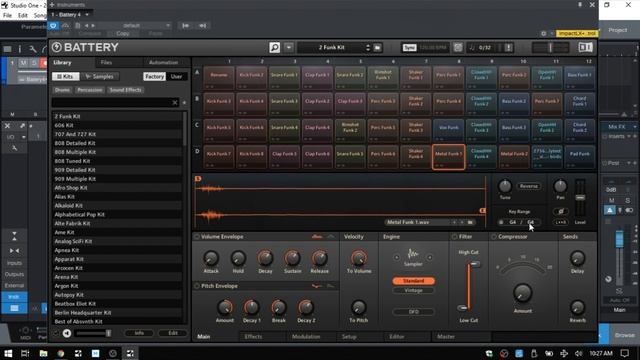
Task: Click the speaker preview icon below library list
Action: [x=67, y=333]
